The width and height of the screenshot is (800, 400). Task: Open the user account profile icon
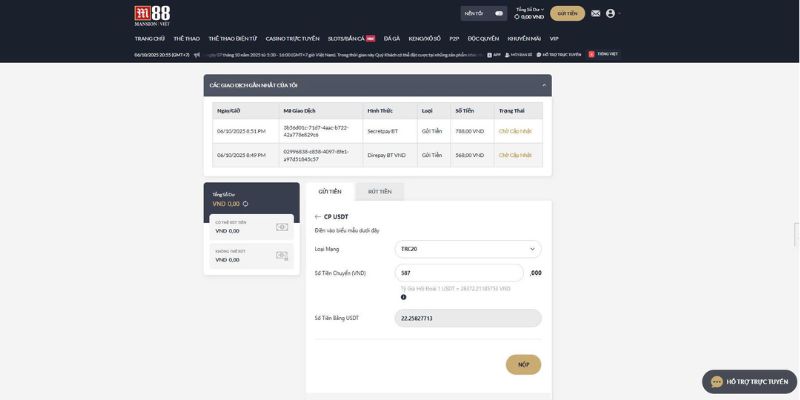(610, 14)
